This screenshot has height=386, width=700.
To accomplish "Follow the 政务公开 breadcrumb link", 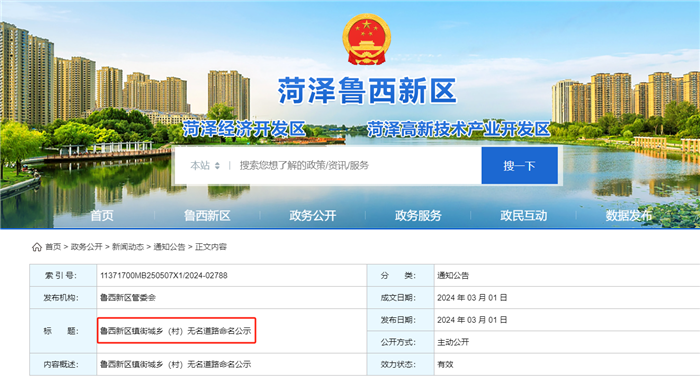I will coord(87,247).
